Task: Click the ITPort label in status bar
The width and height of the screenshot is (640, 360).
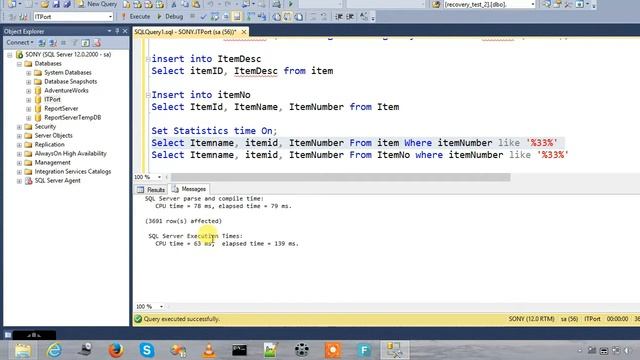Action: click(592, 319)
